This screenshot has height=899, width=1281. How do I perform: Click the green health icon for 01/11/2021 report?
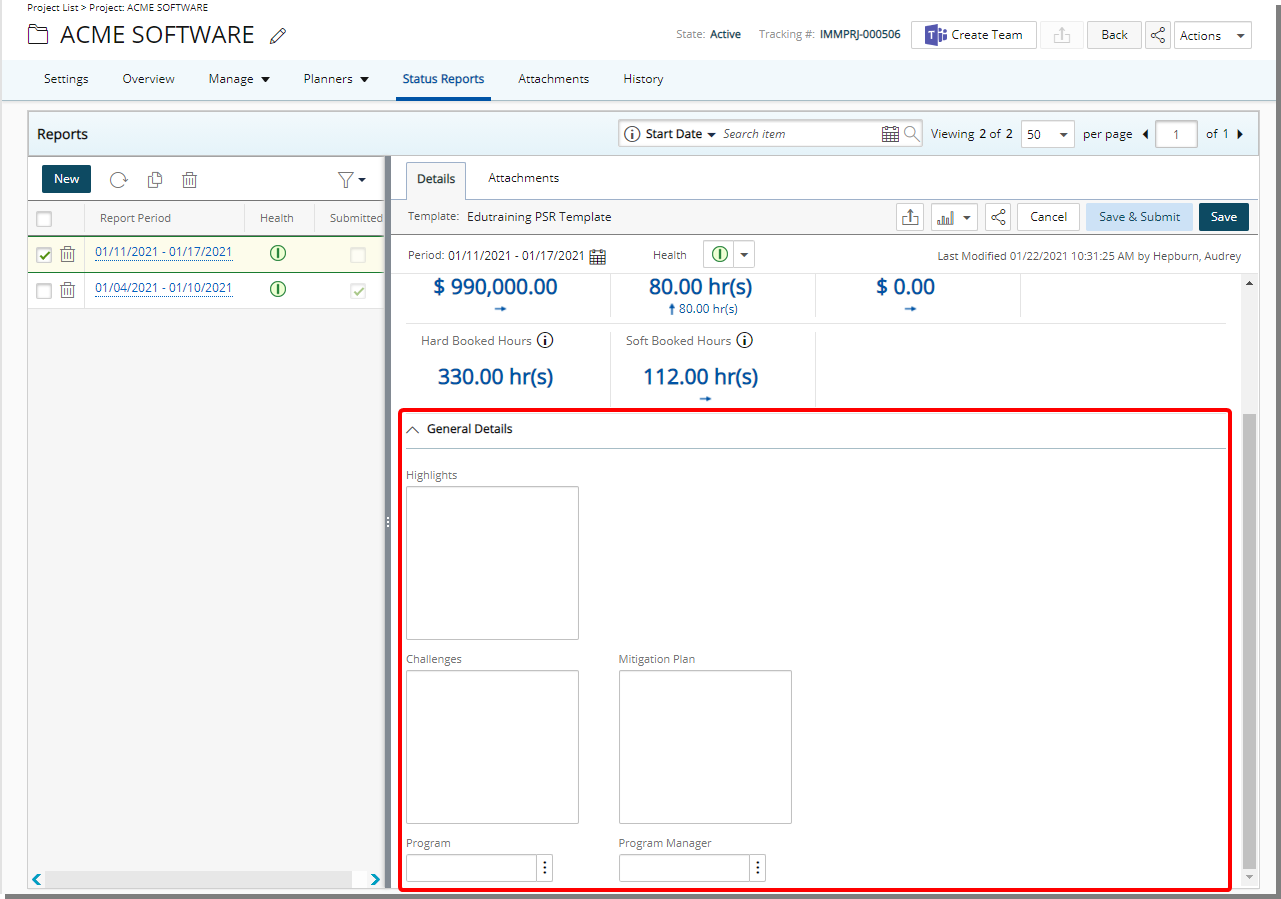[x=278, y=253]
